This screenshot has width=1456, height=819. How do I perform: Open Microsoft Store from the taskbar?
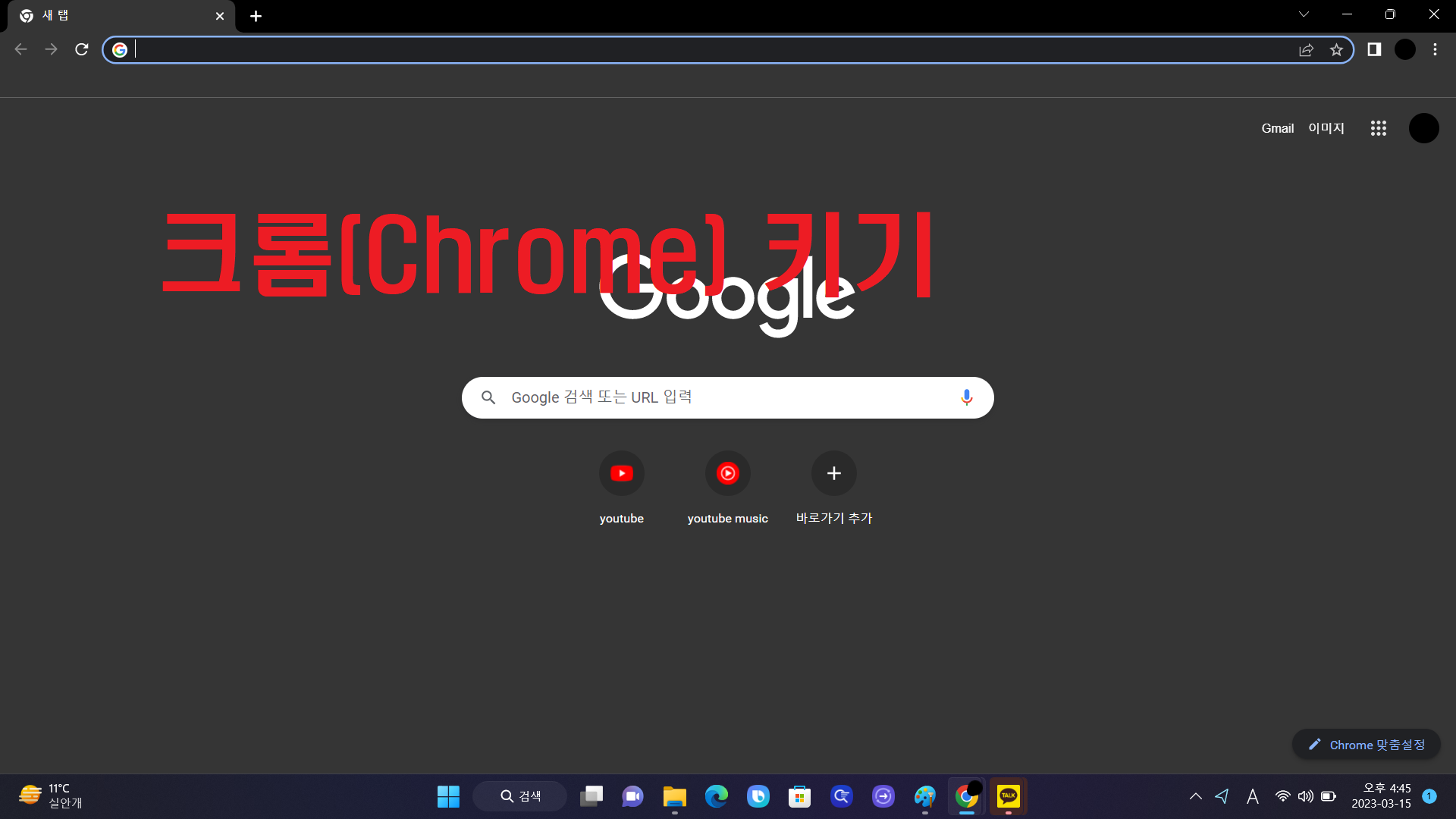(x=799, y=796)
